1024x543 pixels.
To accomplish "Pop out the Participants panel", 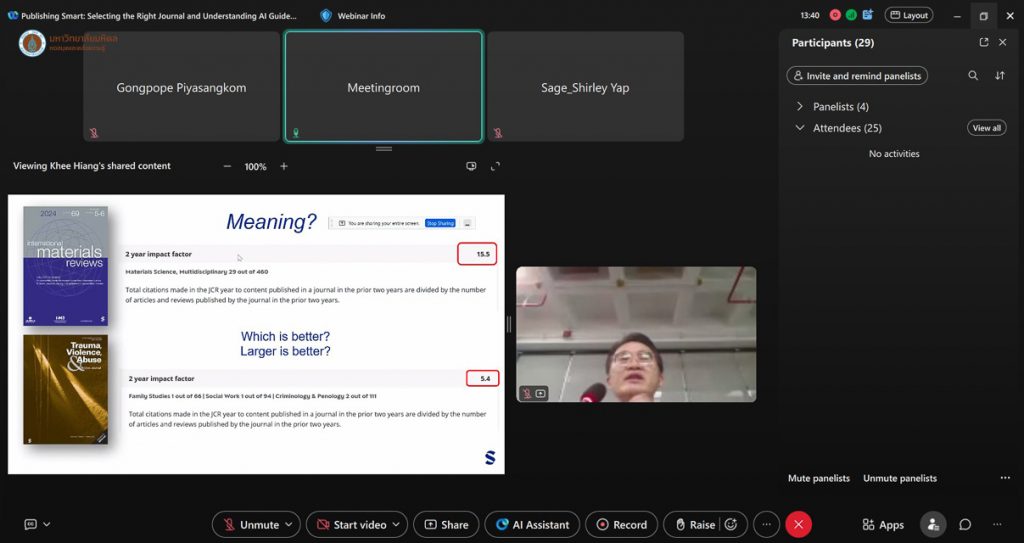I will tap(984, 43).
